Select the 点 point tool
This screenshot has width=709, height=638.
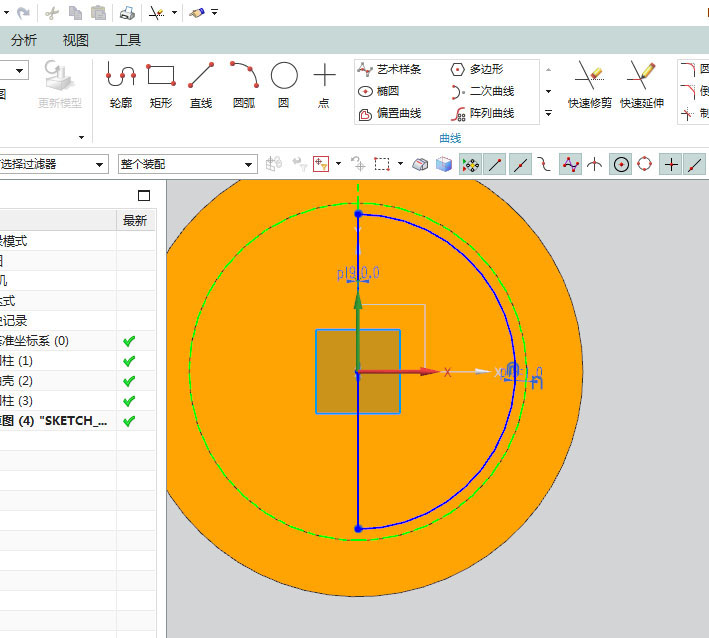click(x=324, y=85)
